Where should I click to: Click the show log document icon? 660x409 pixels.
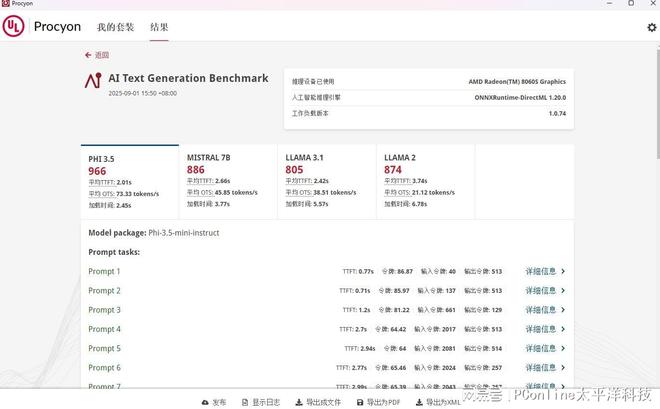coord(245,403)
